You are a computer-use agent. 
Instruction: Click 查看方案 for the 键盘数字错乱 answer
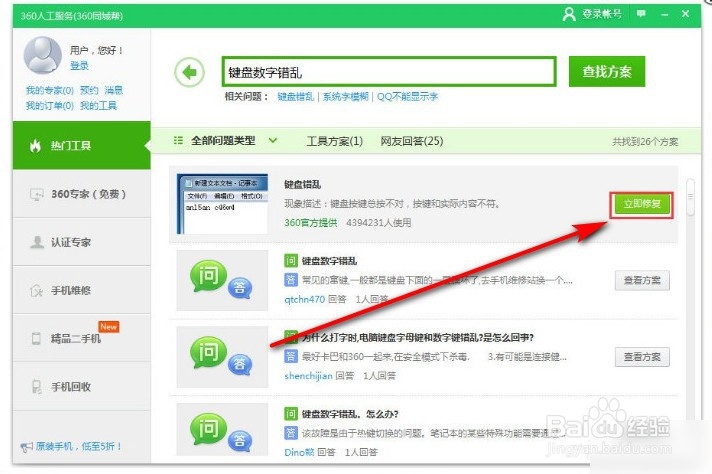[x=642, y=280]
